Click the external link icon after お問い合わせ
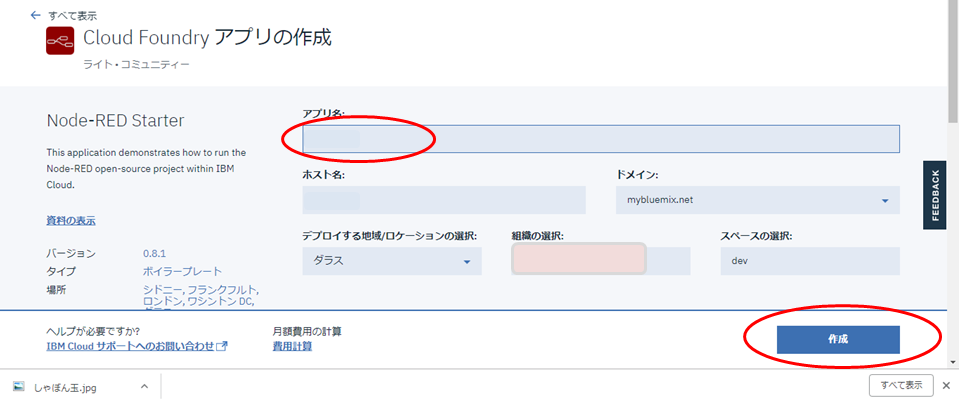 click(x=223, y=346)
